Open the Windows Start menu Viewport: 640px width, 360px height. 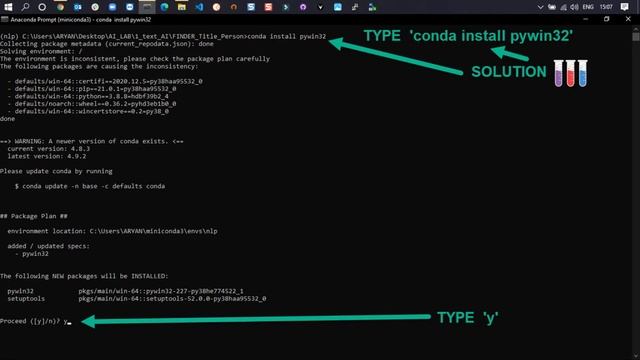(8, 7)
